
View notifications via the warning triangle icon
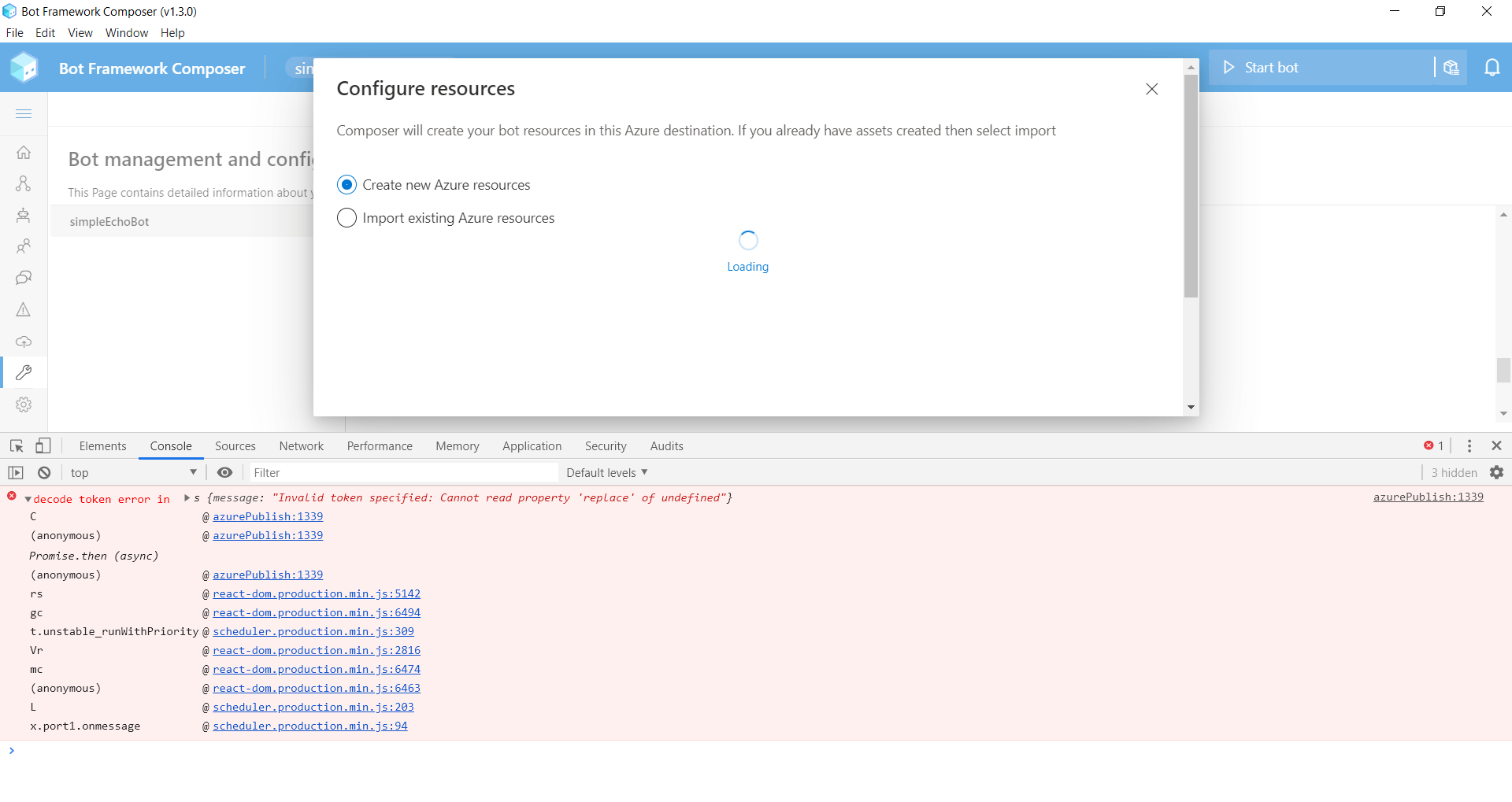(24, 309)
